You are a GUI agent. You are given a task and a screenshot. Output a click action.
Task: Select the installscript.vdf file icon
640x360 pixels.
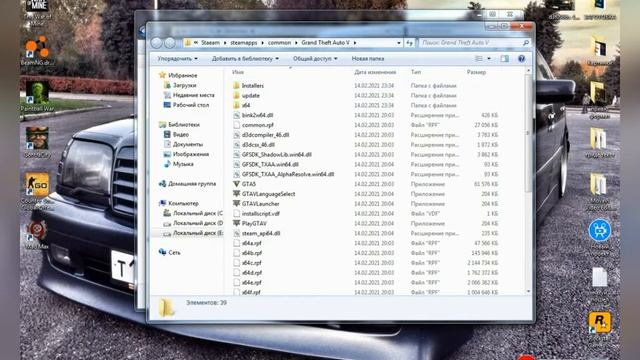pyautogui.click(x=236, y=213)
